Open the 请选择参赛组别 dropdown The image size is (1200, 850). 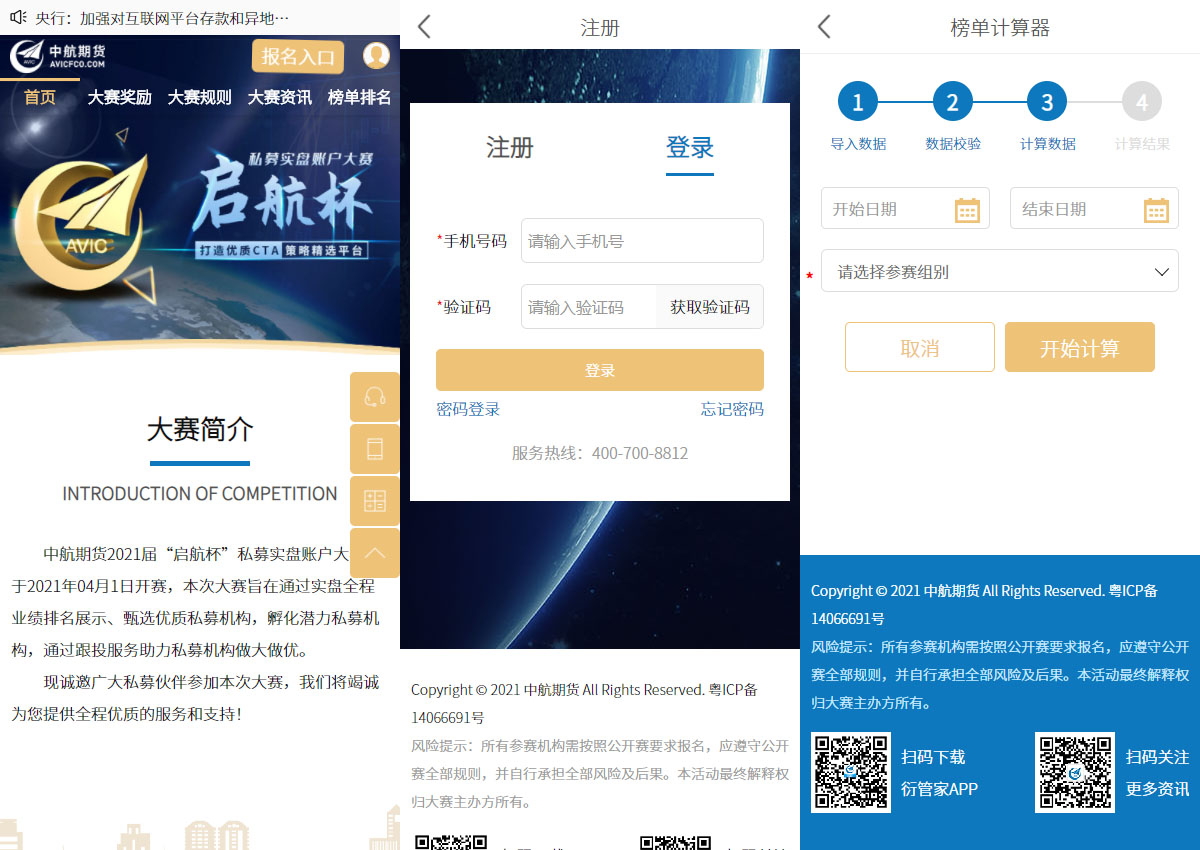(x=1000, y=271)
